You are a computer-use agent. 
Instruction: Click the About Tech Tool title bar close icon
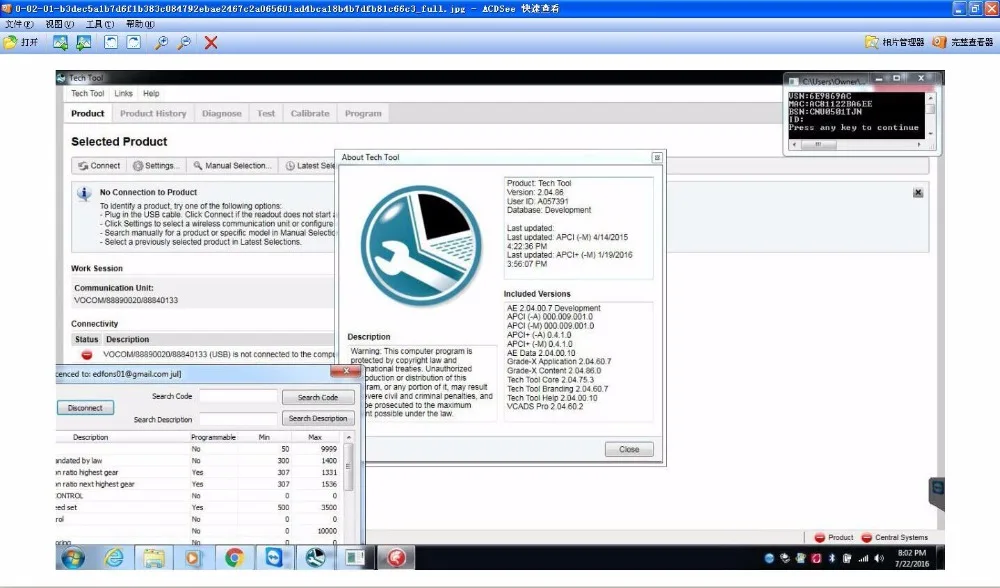click(x=657, y=158)
